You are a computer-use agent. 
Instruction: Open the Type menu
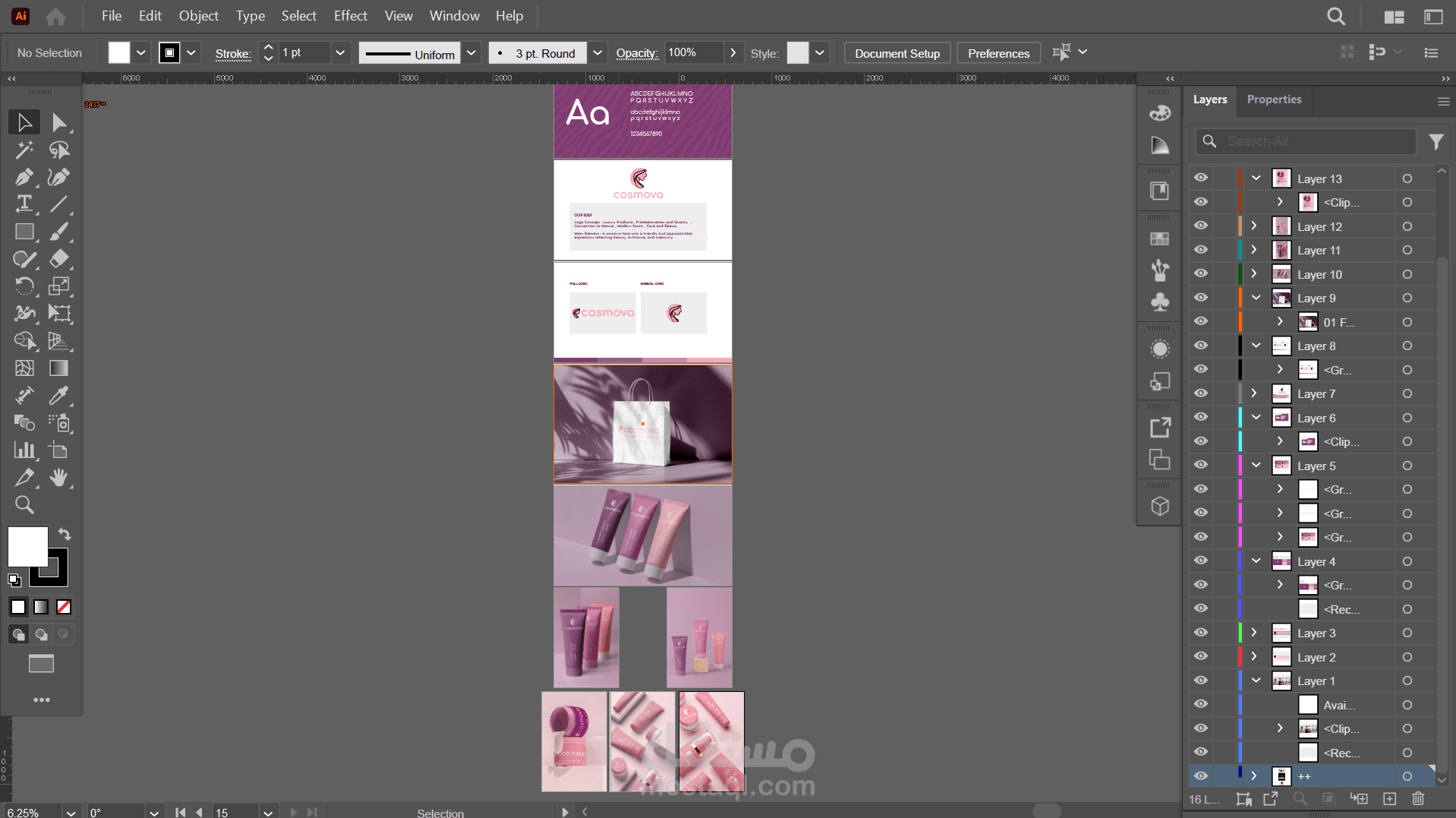pyautogui.click(x=251, y=16)
